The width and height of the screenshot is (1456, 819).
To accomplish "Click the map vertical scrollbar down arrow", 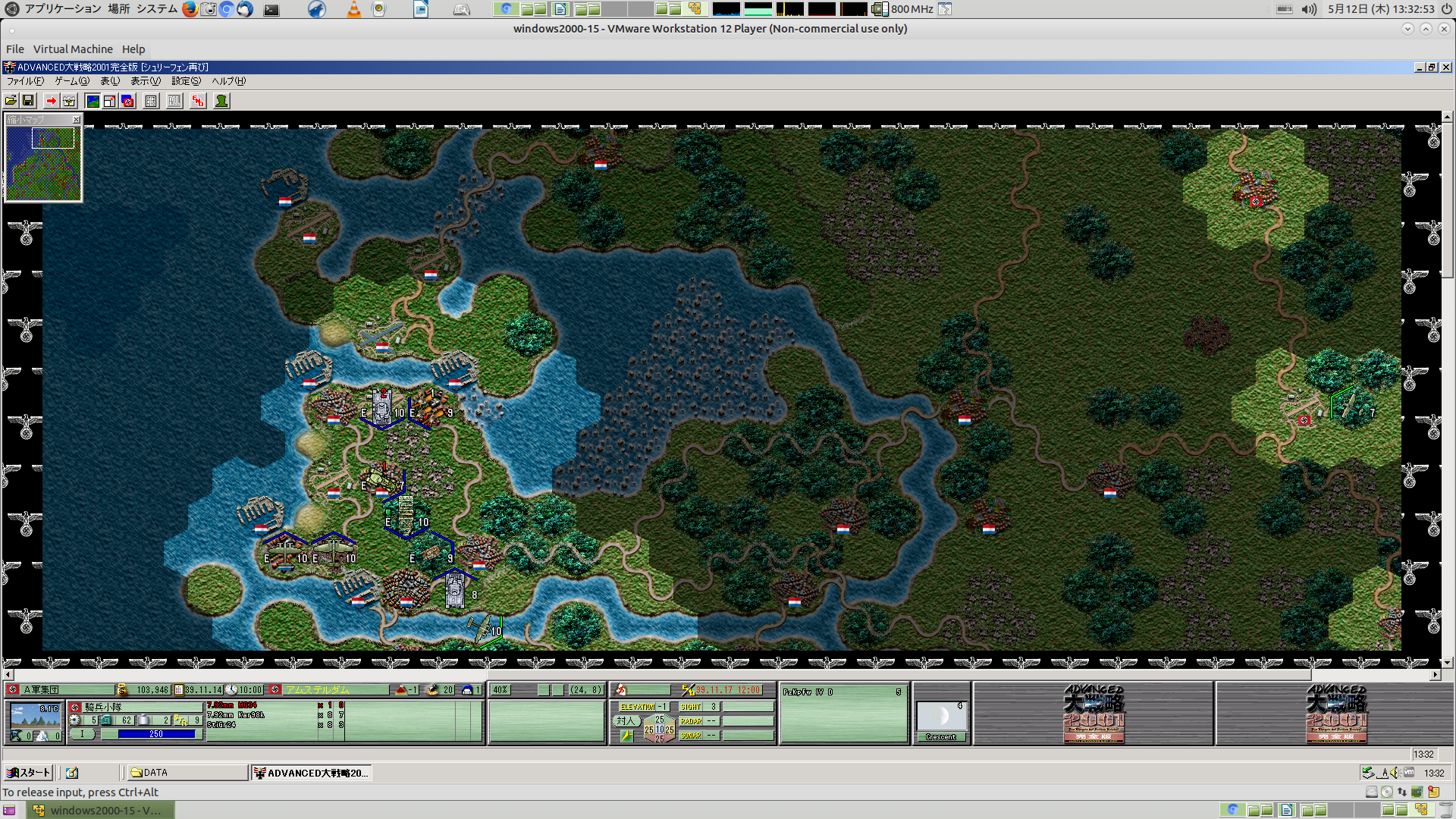I will pos(1448,663).
